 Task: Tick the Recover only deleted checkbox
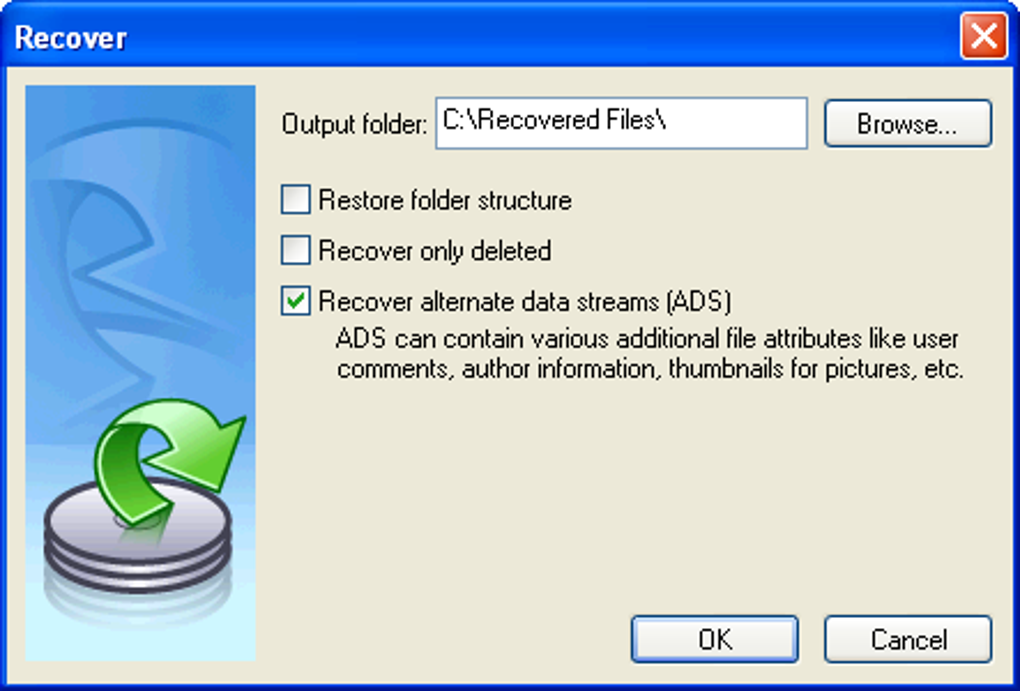tap(295, 250)
